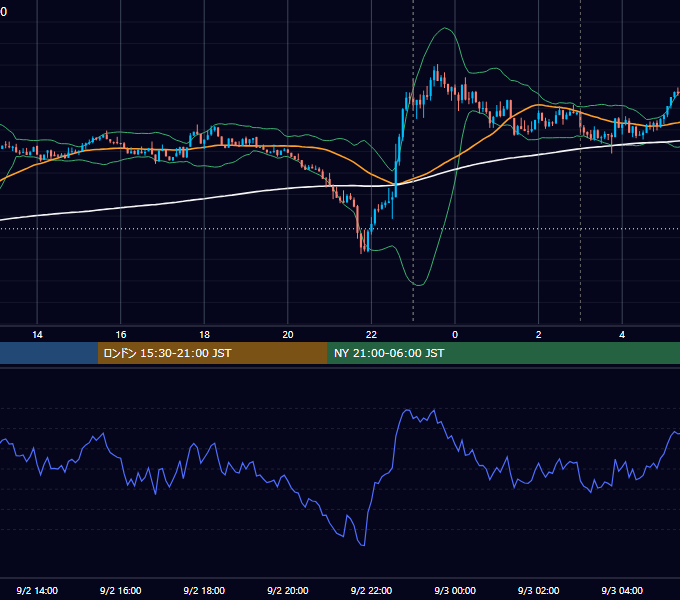The height and width of the screenshot is (600, 680).
Task: Click the 9/2 18:00 time label
Action: point(204,590)
